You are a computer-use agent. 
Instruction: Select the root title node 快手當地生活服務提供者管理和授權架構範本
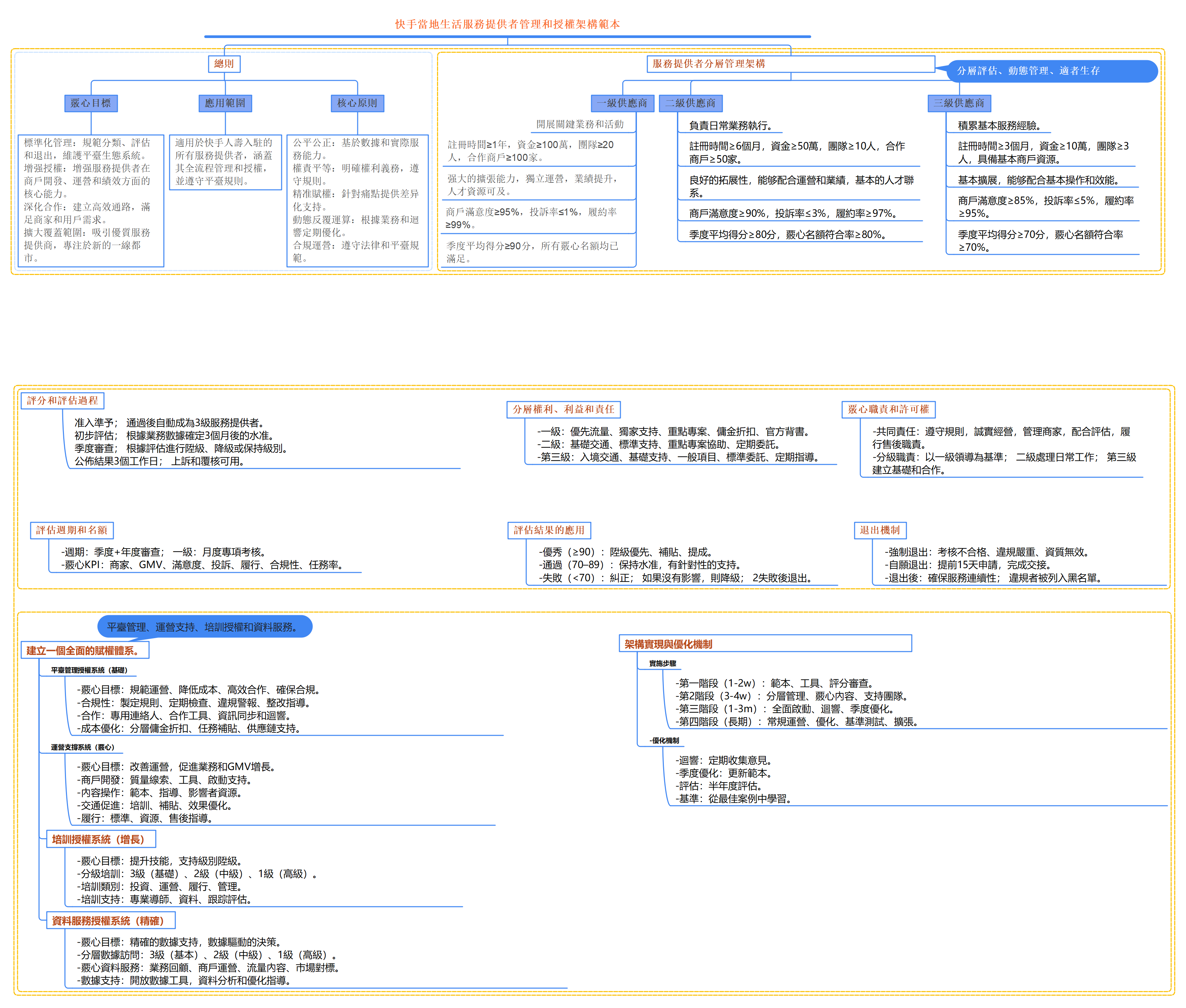tap(507, 24)
